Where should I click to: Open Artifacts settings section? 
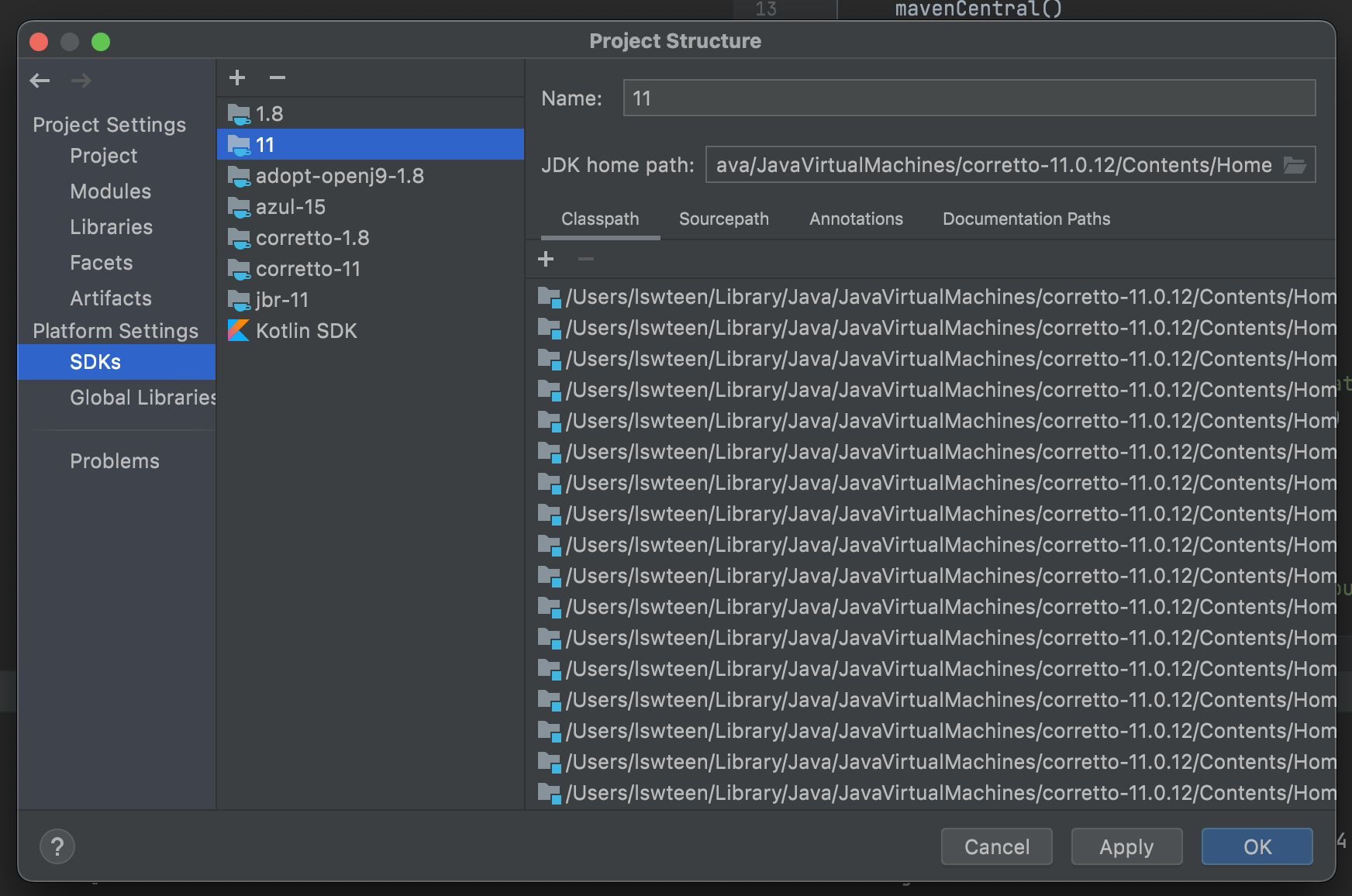click(x=111, y=298)
